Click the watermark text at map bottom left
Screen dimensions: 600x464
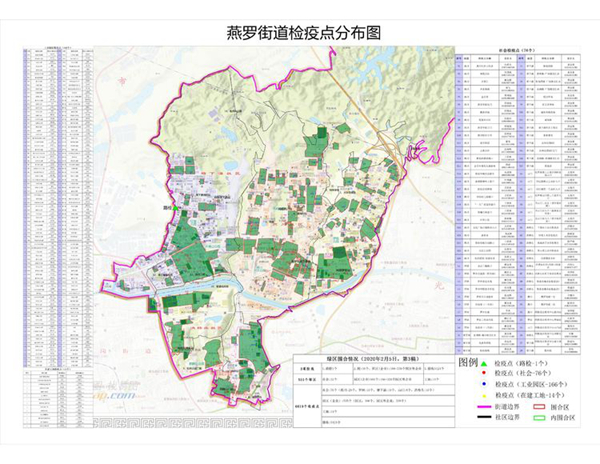tap(114, 395)
